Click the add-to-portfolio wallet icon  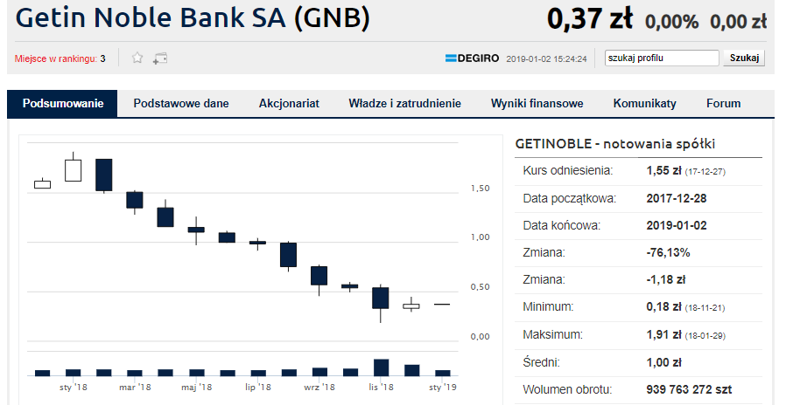160,59
